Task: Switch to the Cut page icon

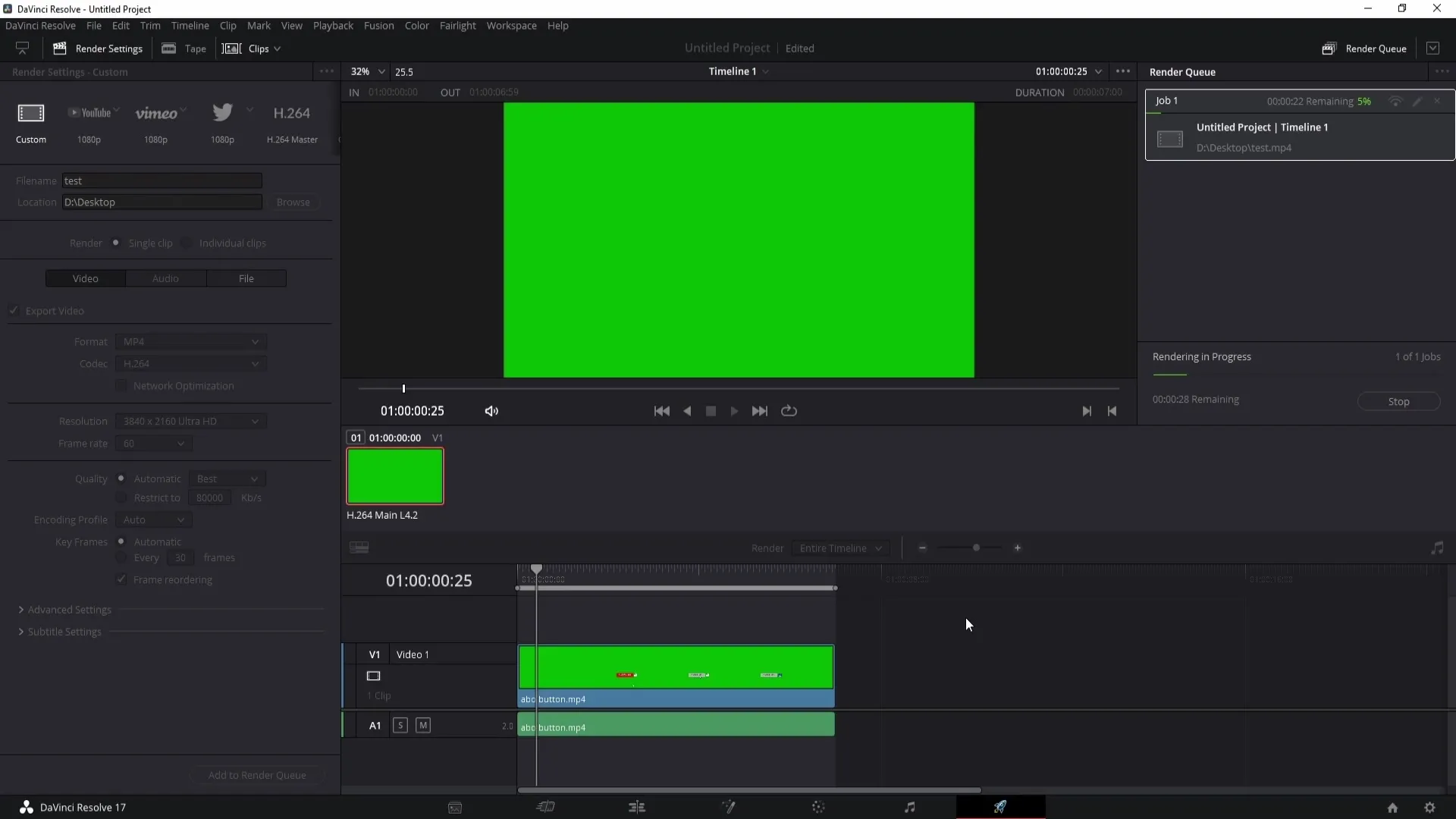Action: tap(546, 807)
